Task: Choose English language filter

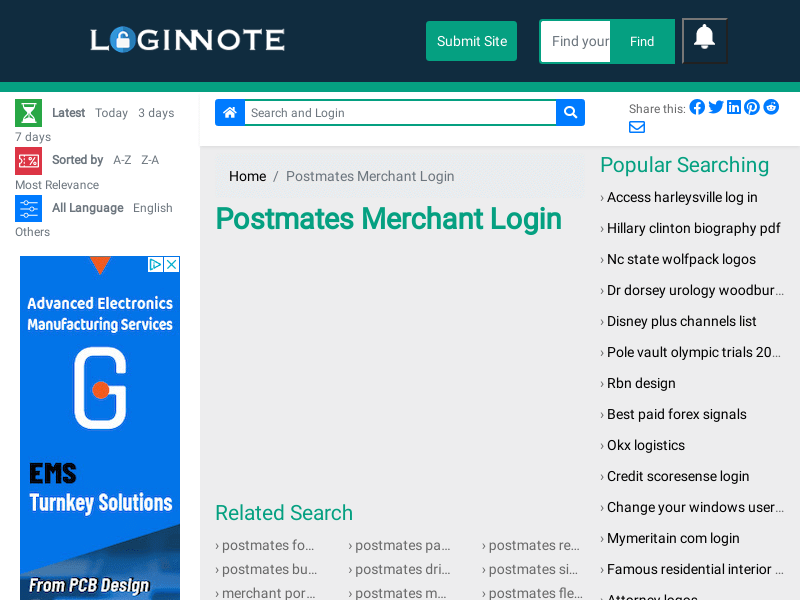Action: click(x=153, y=208)
